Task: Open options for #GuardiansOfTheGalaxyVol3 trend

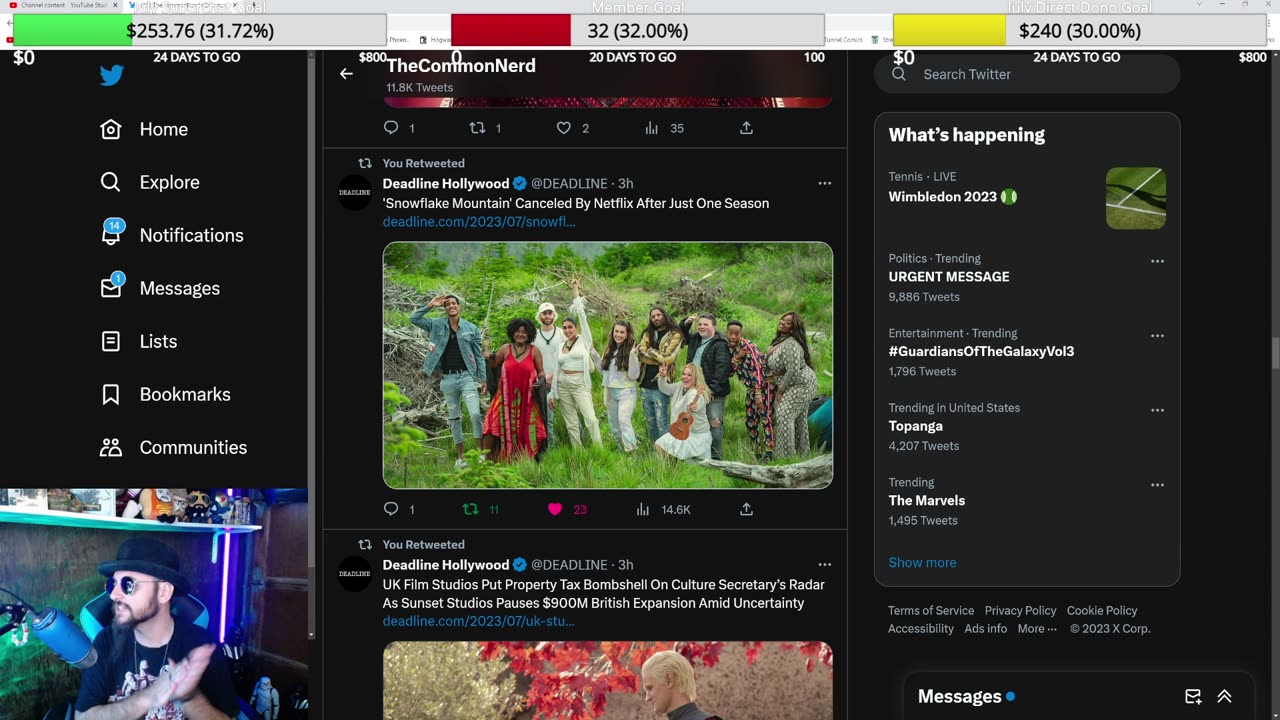Action: click(1157, 336)
